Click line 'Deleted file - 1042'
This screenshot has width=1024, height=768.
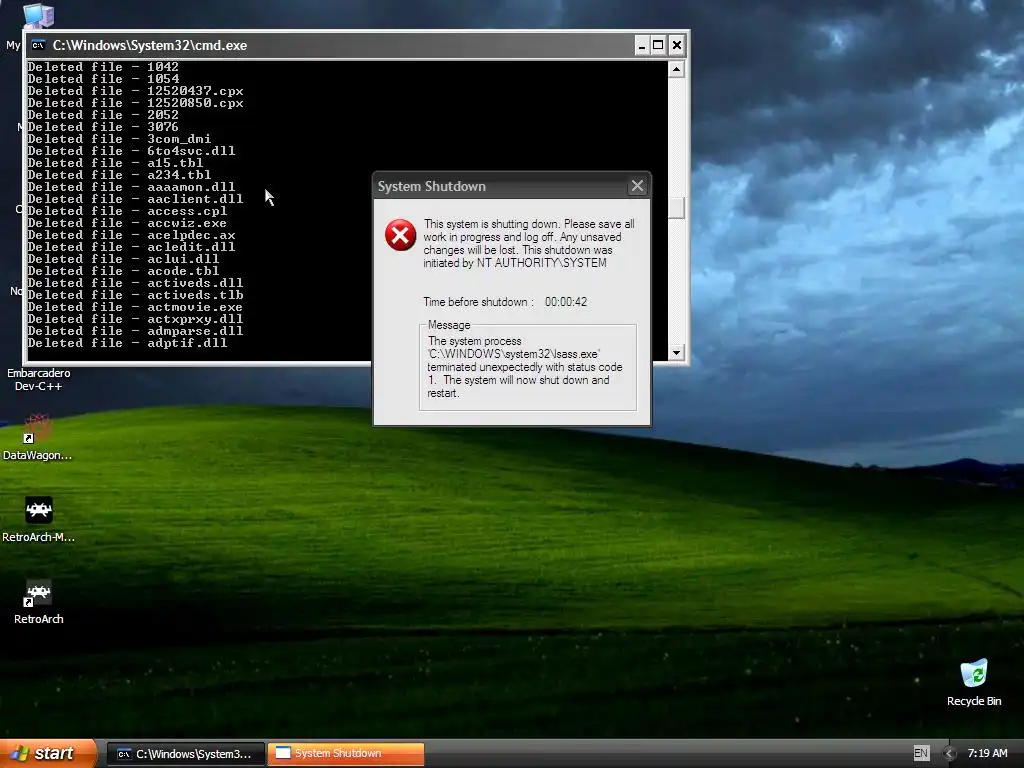pos(103,67)
